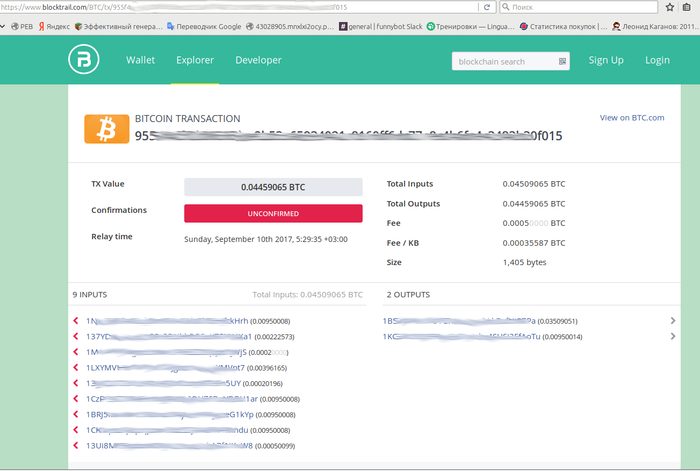Open the PEB bookmark
The width and height of the screenshot is (700, 471).
point(22,26)
